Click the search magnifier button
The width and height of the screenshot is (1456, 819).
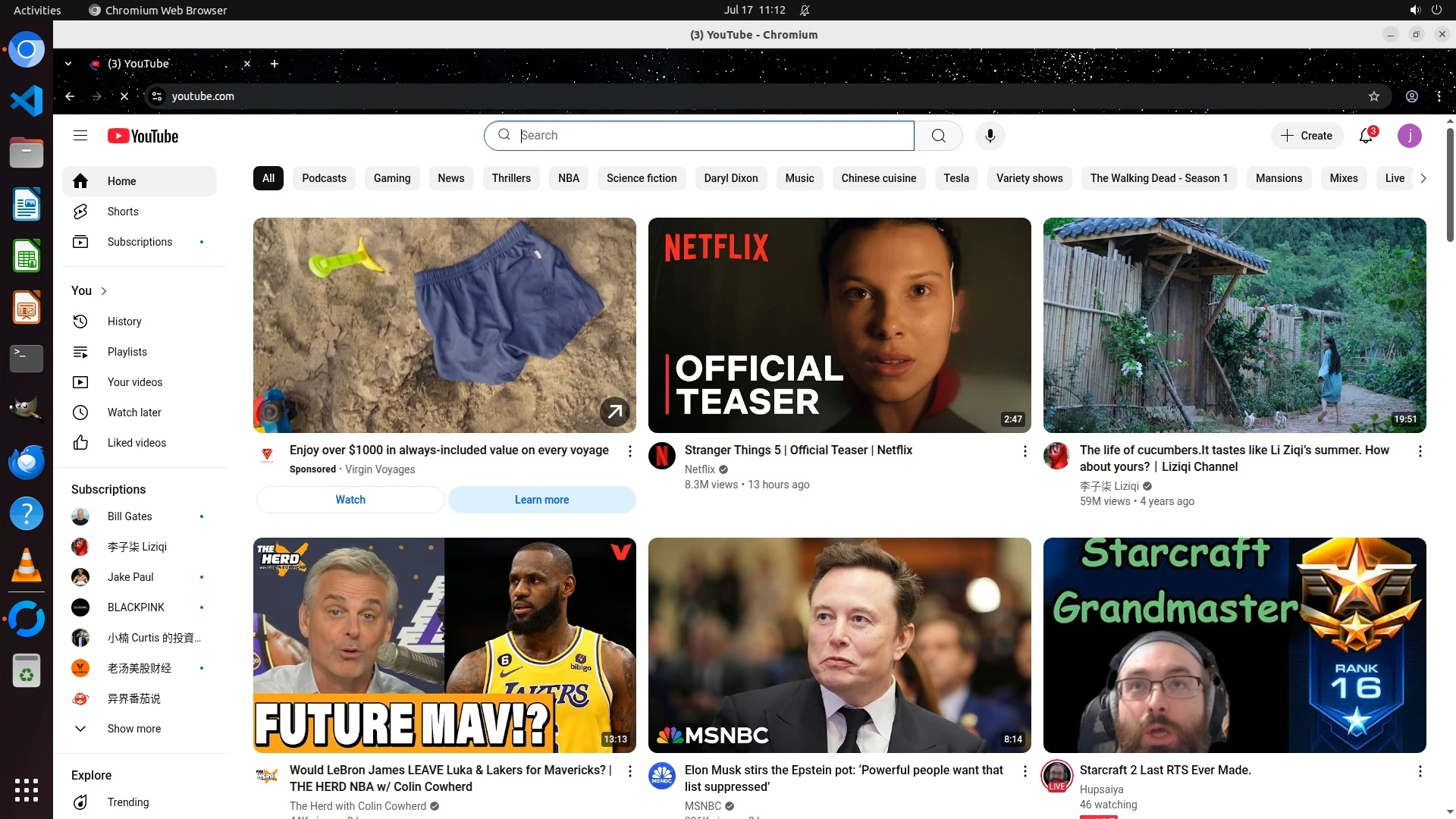pos(938,136)
